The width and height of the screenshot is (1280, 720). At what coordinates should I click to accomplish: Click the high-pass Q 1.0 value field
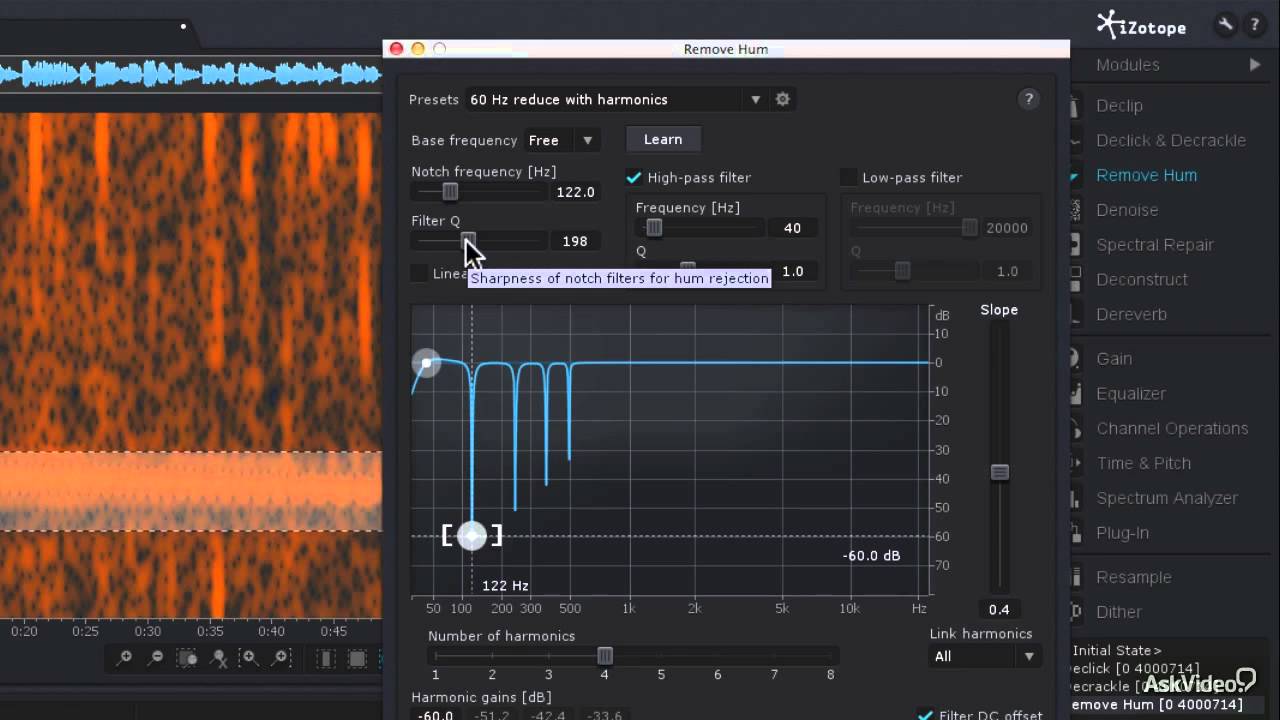(x=793, y=271)
